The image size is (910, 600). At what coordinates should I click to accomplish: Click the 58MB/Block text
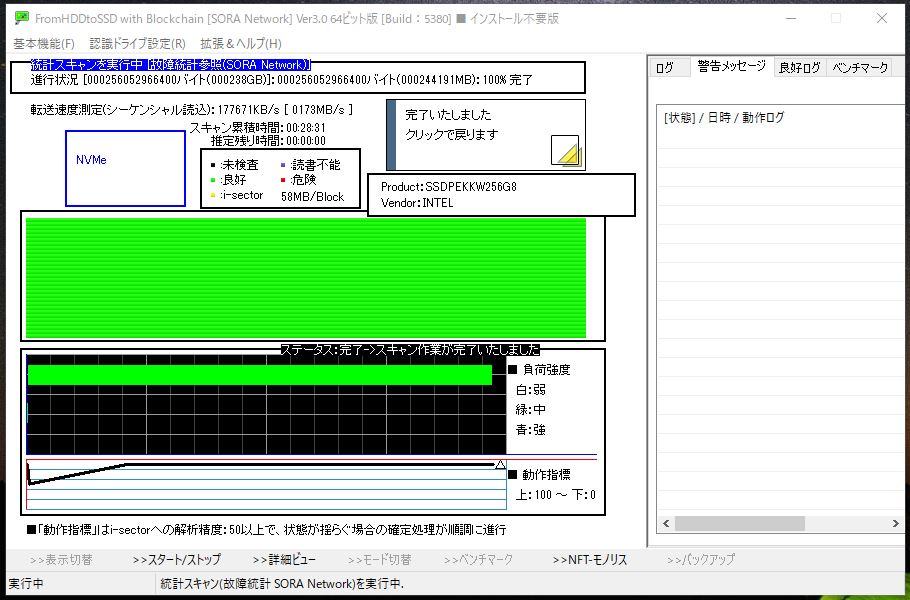click(312, 197)
